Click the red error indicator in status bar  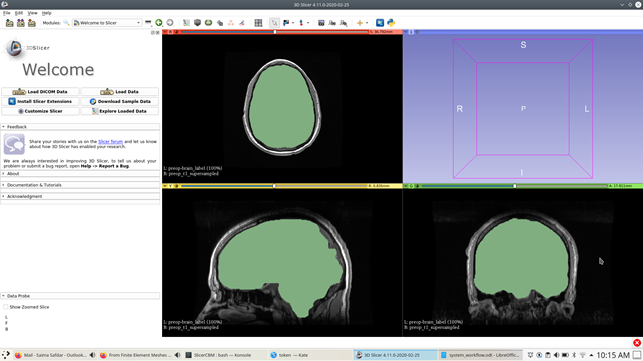point(637,343)
